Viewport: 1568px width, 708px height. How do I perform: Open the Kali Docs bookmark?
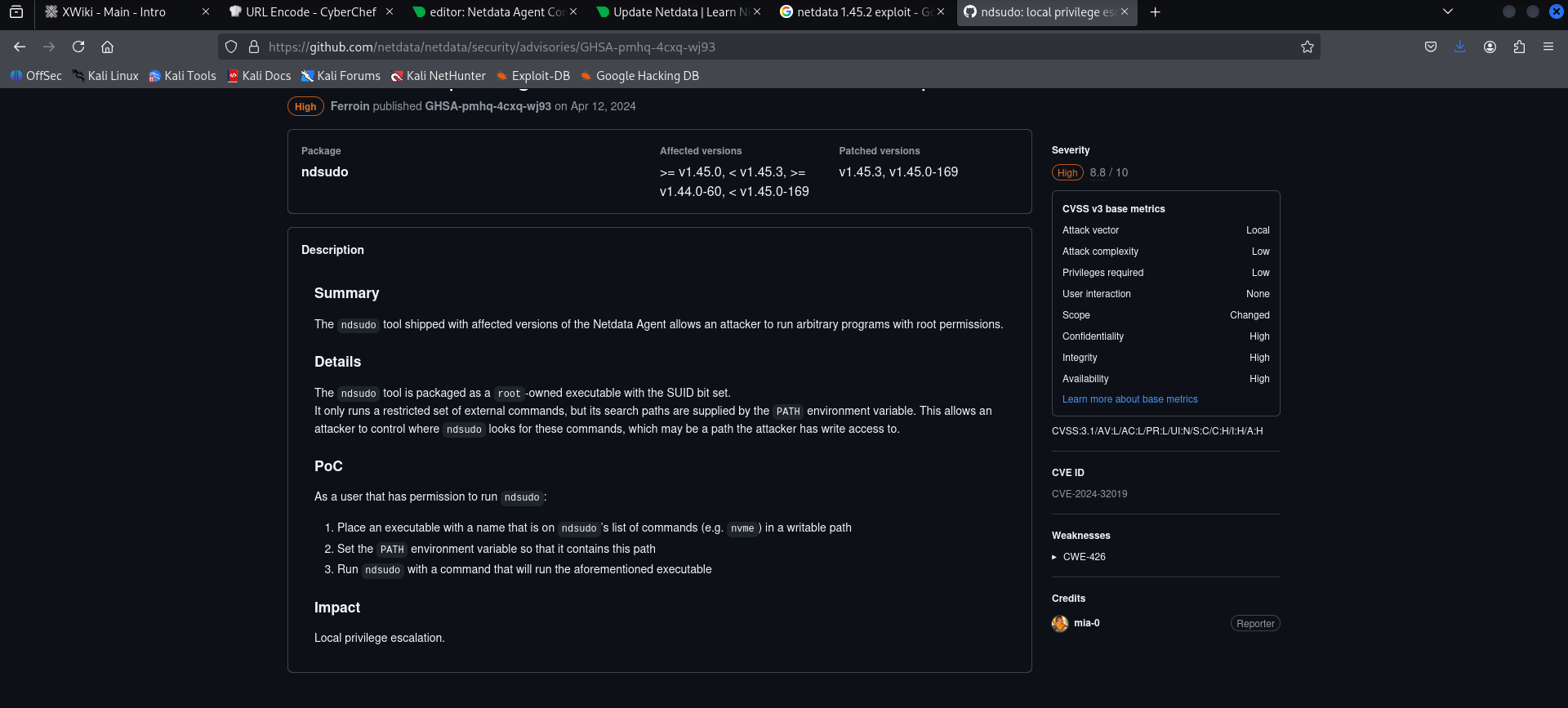point(259,76)
